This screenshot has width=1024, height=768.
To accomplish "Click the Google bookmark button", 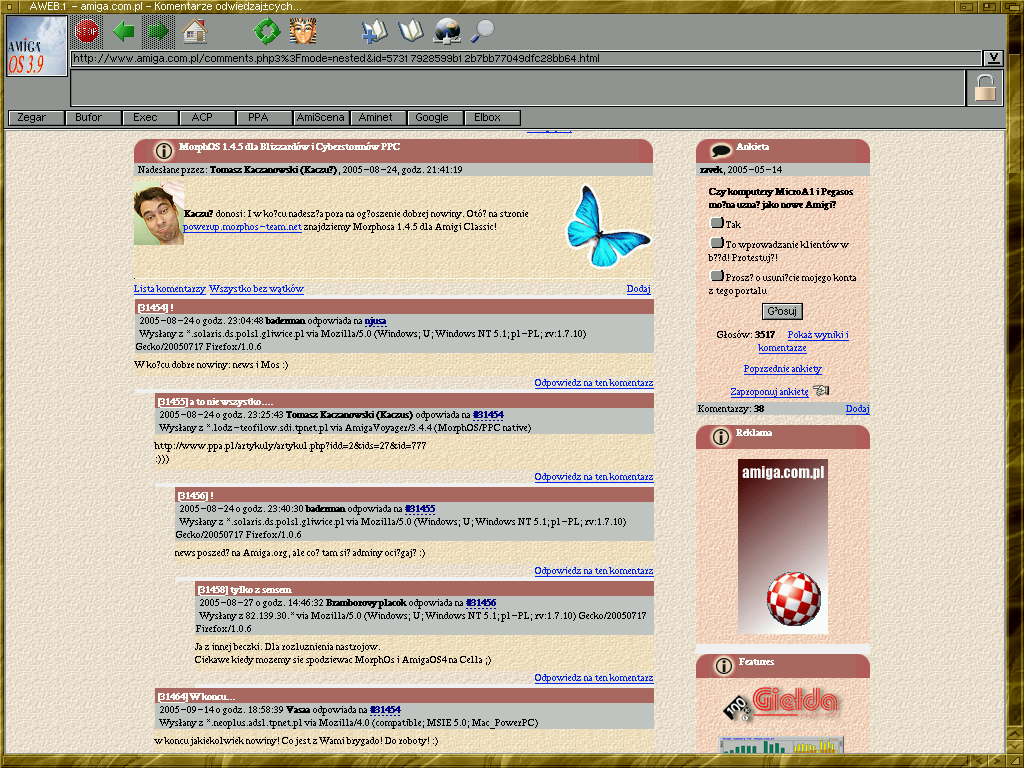I will 435,118.
